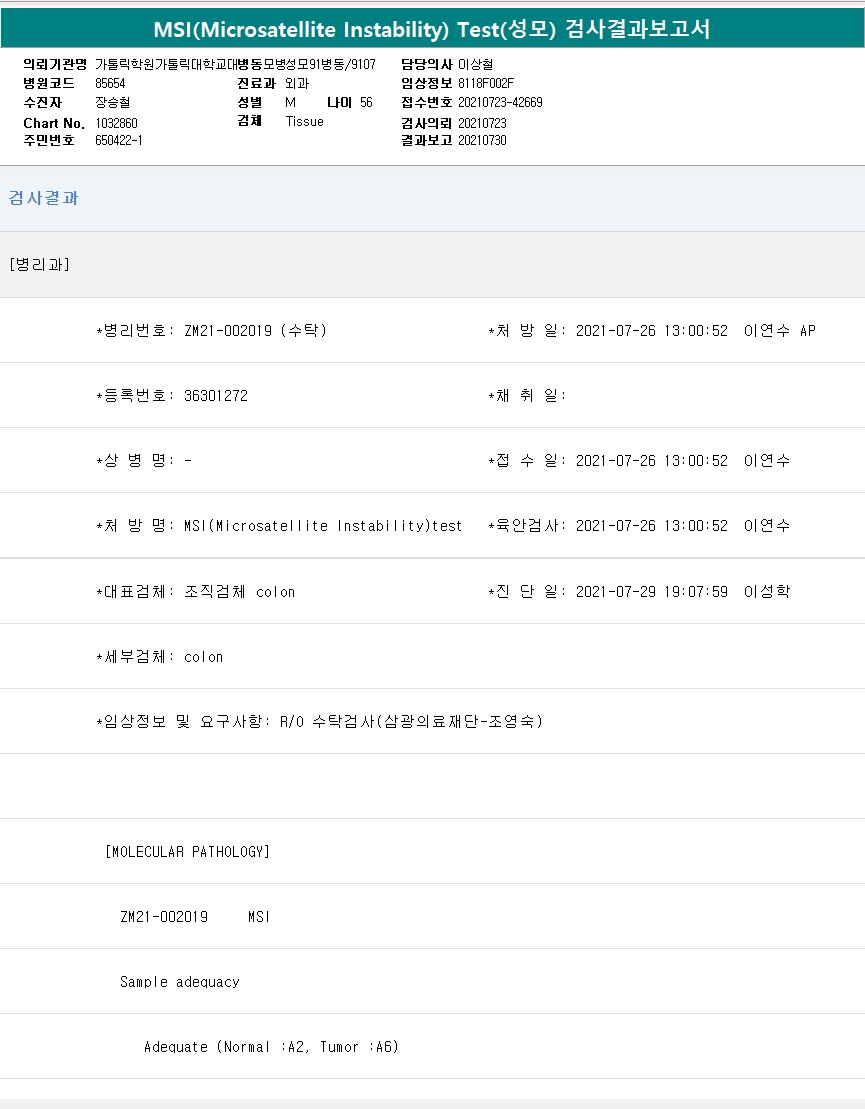Click the 채취일 field label
865x1109 pixels.
527,395
